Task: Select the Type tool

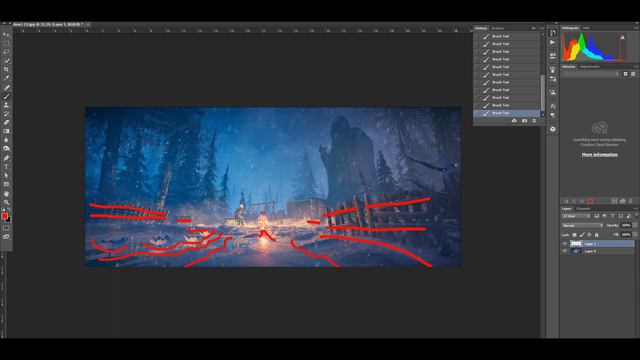Action: (x=6, y=167)
